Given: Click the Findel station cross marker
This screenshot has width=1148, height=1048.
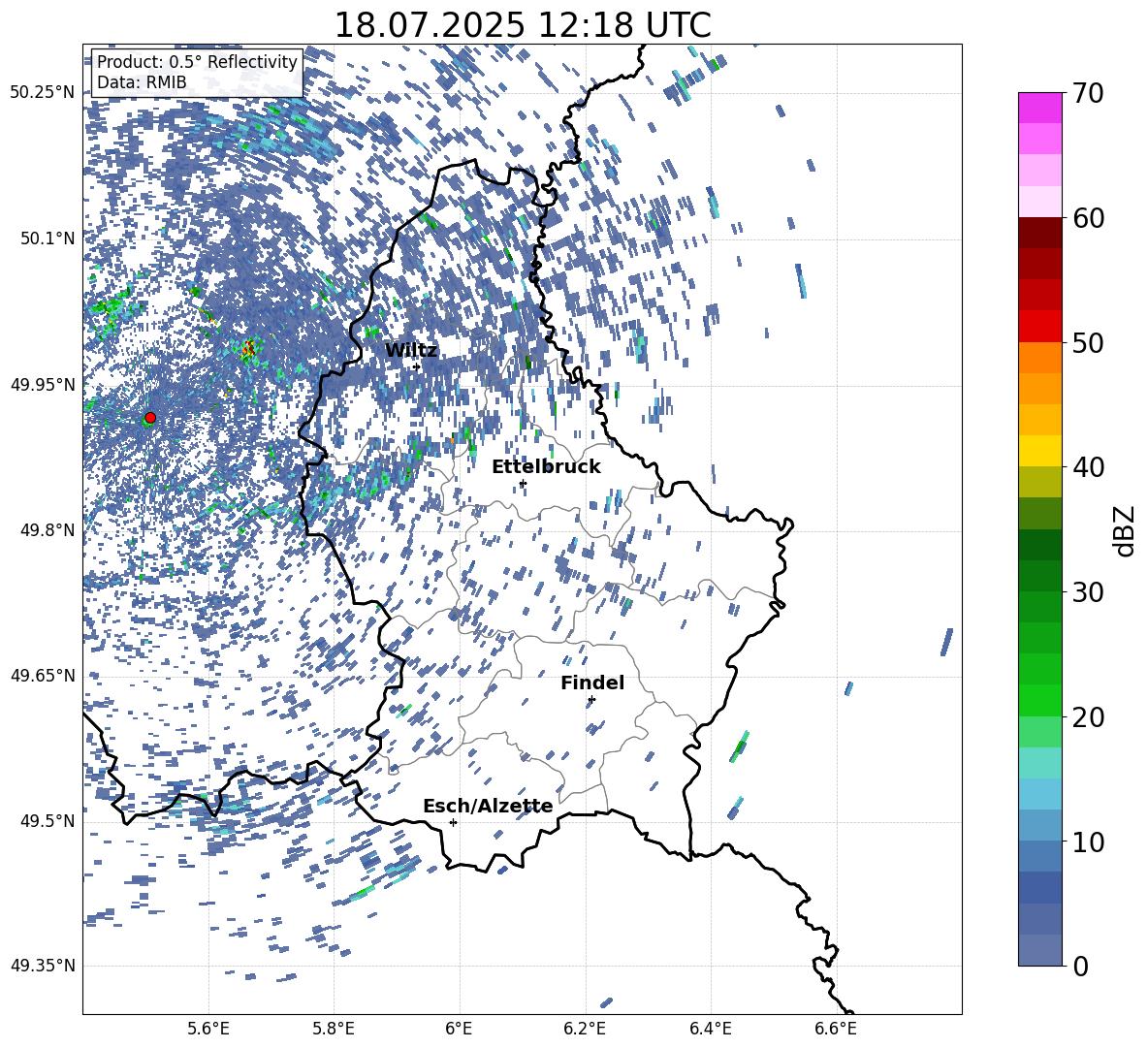Looking at the screenshot, I should coord(591,700).
